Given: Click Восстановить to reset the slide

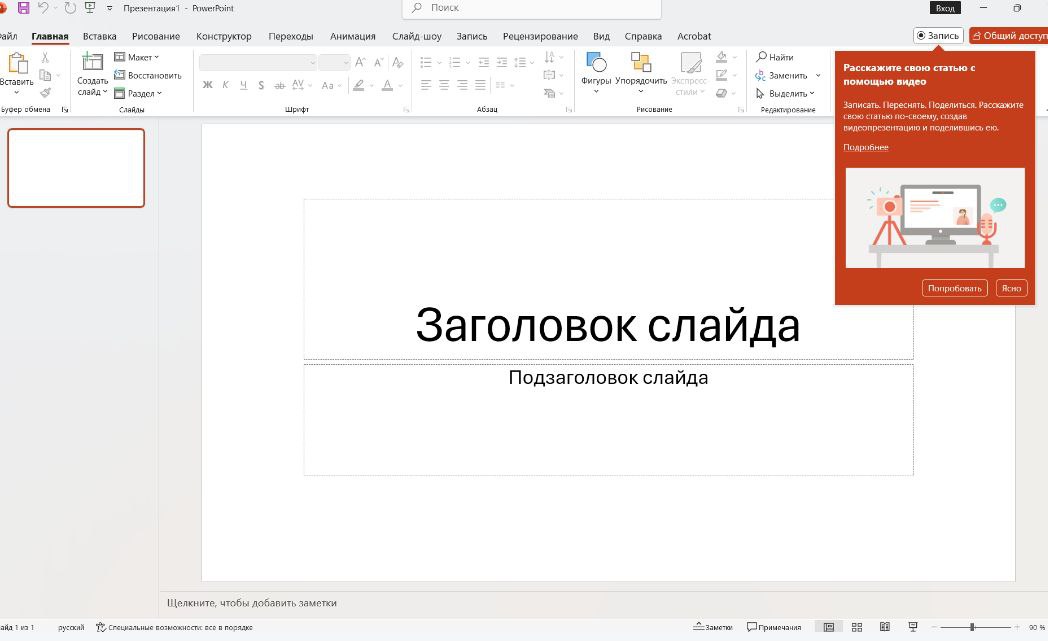Looking at the screenshot, I should [148, 75].
